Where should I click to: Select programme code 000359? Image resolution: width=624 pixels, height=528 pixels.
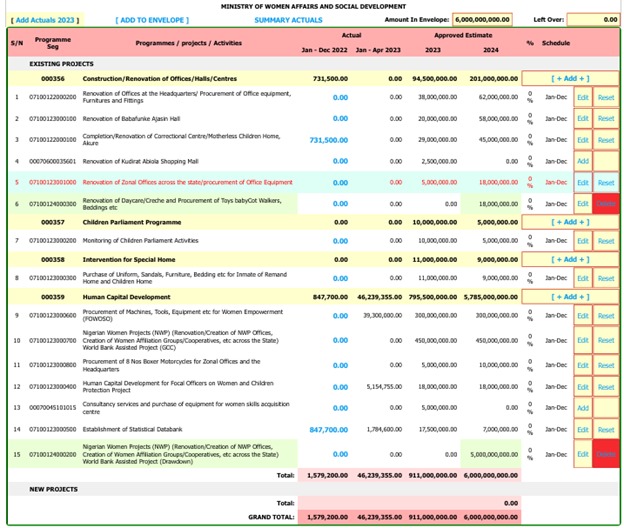tap(53, 297)
